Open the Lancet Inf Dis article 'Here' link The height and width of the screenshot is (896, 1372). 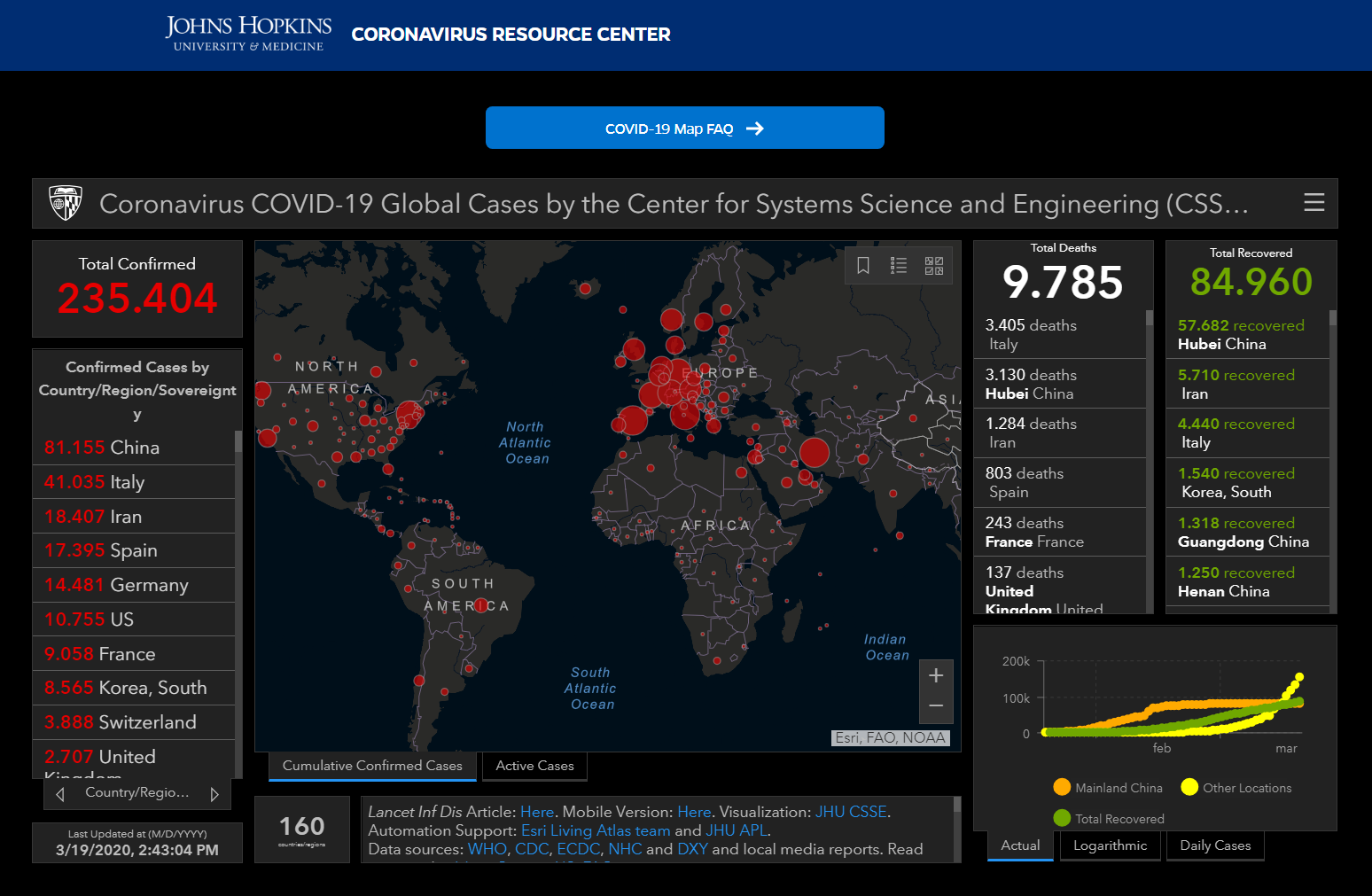pyautogui.click(x=537, y=812)
